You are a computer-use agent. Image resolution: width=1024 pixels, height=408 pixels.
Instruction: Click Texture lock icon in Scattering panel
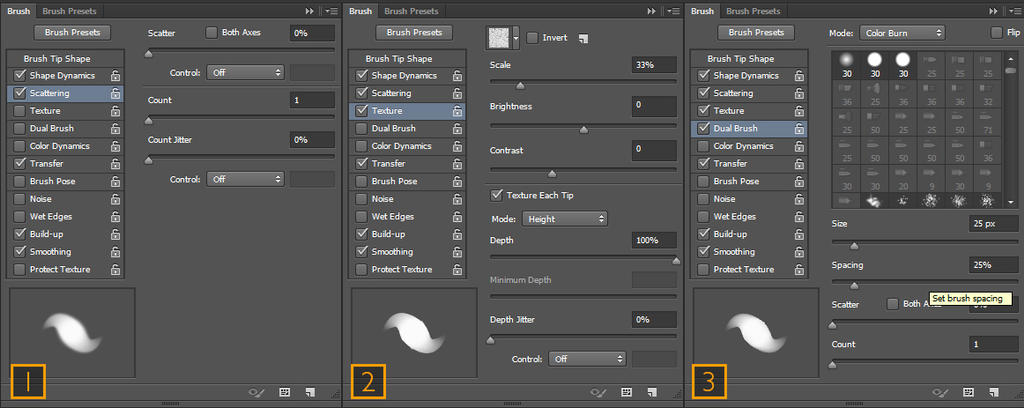click(x=116, y=111)
